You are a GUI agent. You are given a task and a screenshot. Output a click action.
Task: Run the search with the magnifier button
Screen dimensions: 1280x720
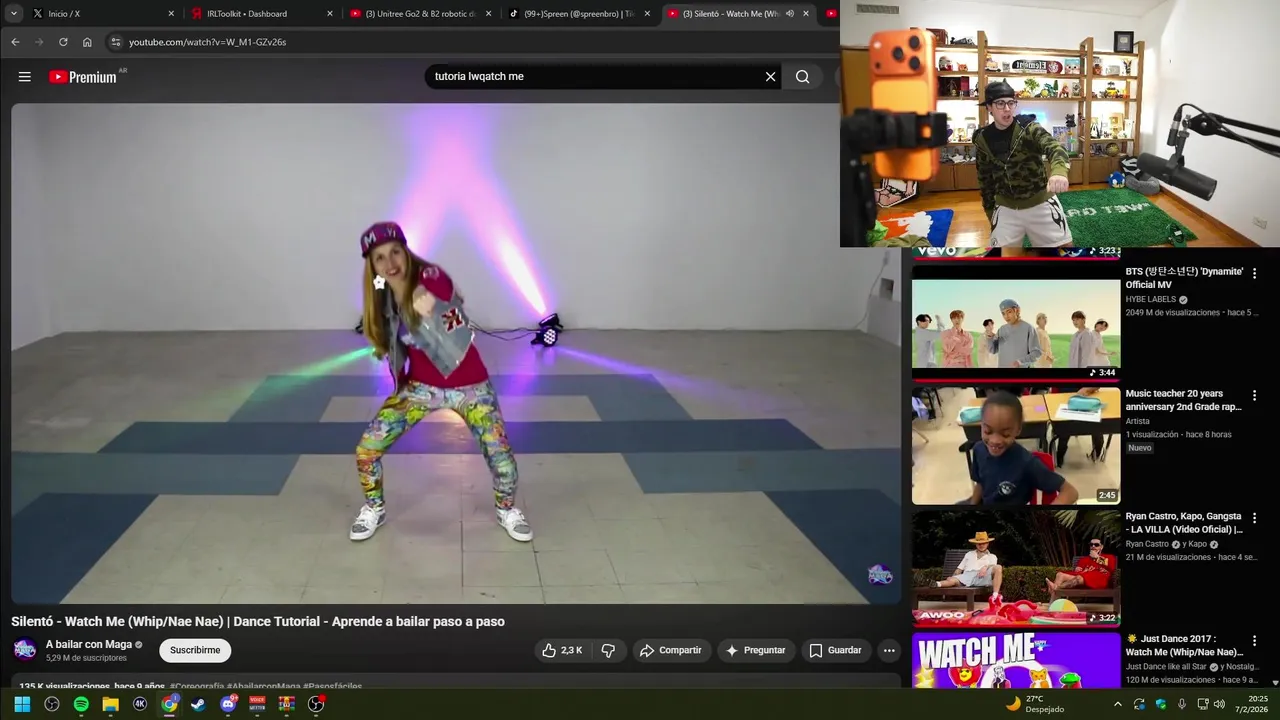coord(802,76)
